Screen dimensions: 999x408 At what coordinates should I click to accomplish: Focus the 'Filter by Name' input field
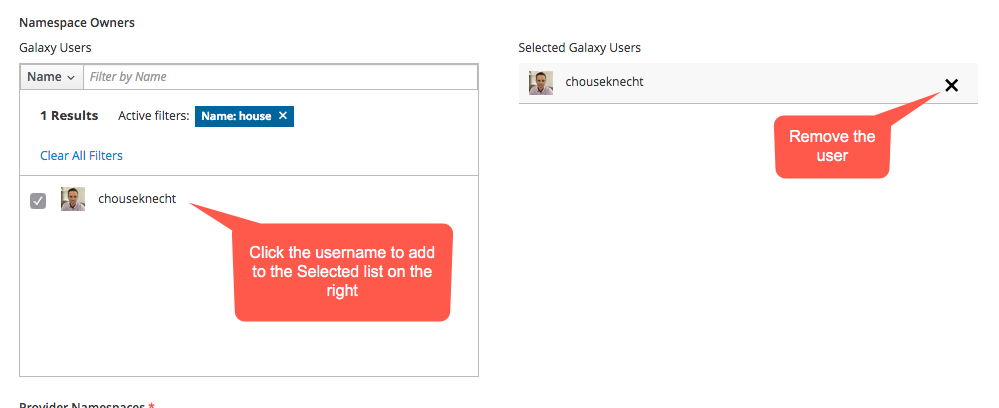[280, 76]
